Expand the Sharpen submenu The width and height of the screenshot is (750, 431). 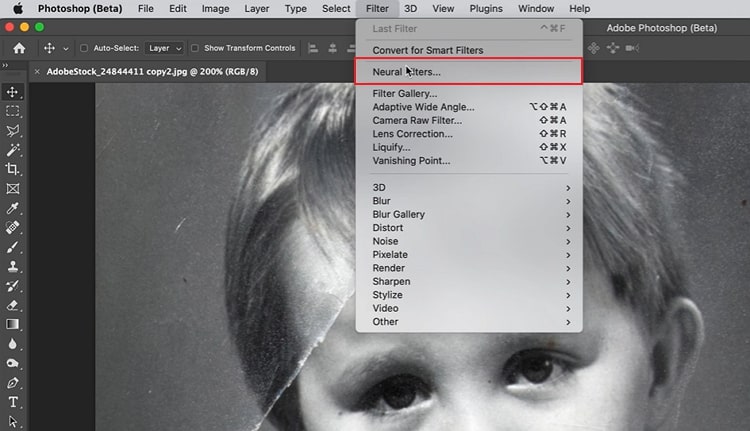pos(469,281)
